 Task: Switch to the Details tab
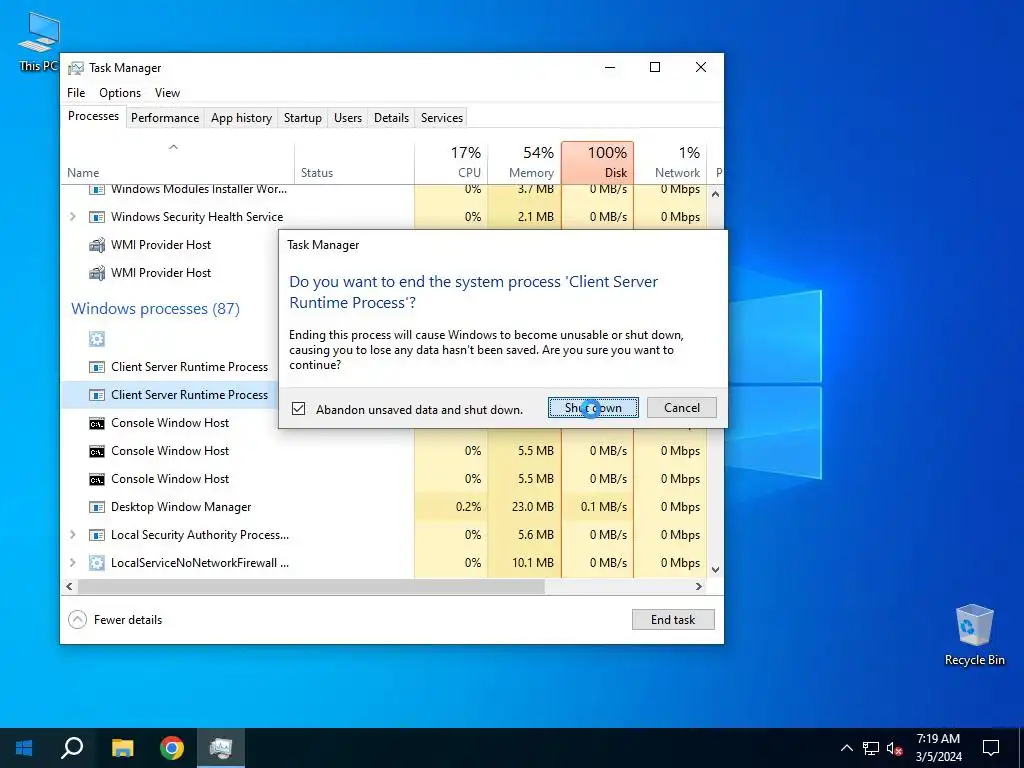pyautogui.click(x=391, y=118)
